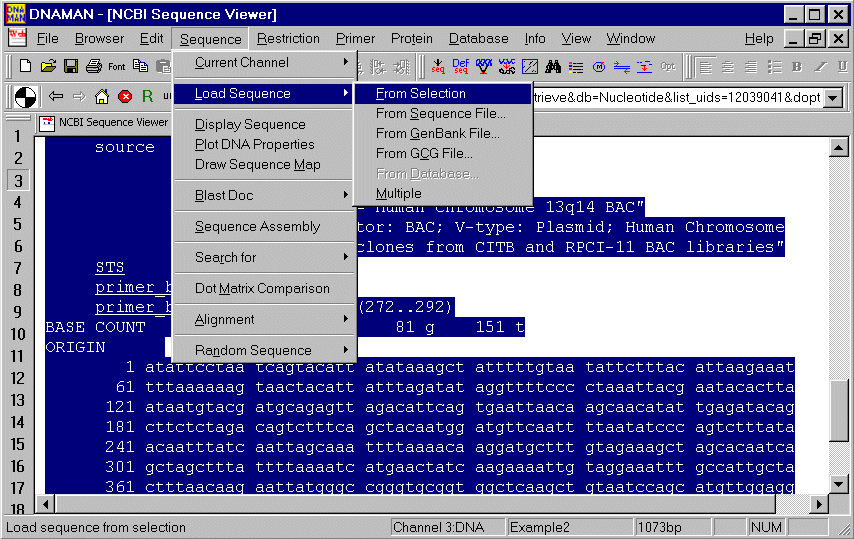Click the Def seq toolbar icon
The height and width of the screenshot is (539, 854).
461,66
